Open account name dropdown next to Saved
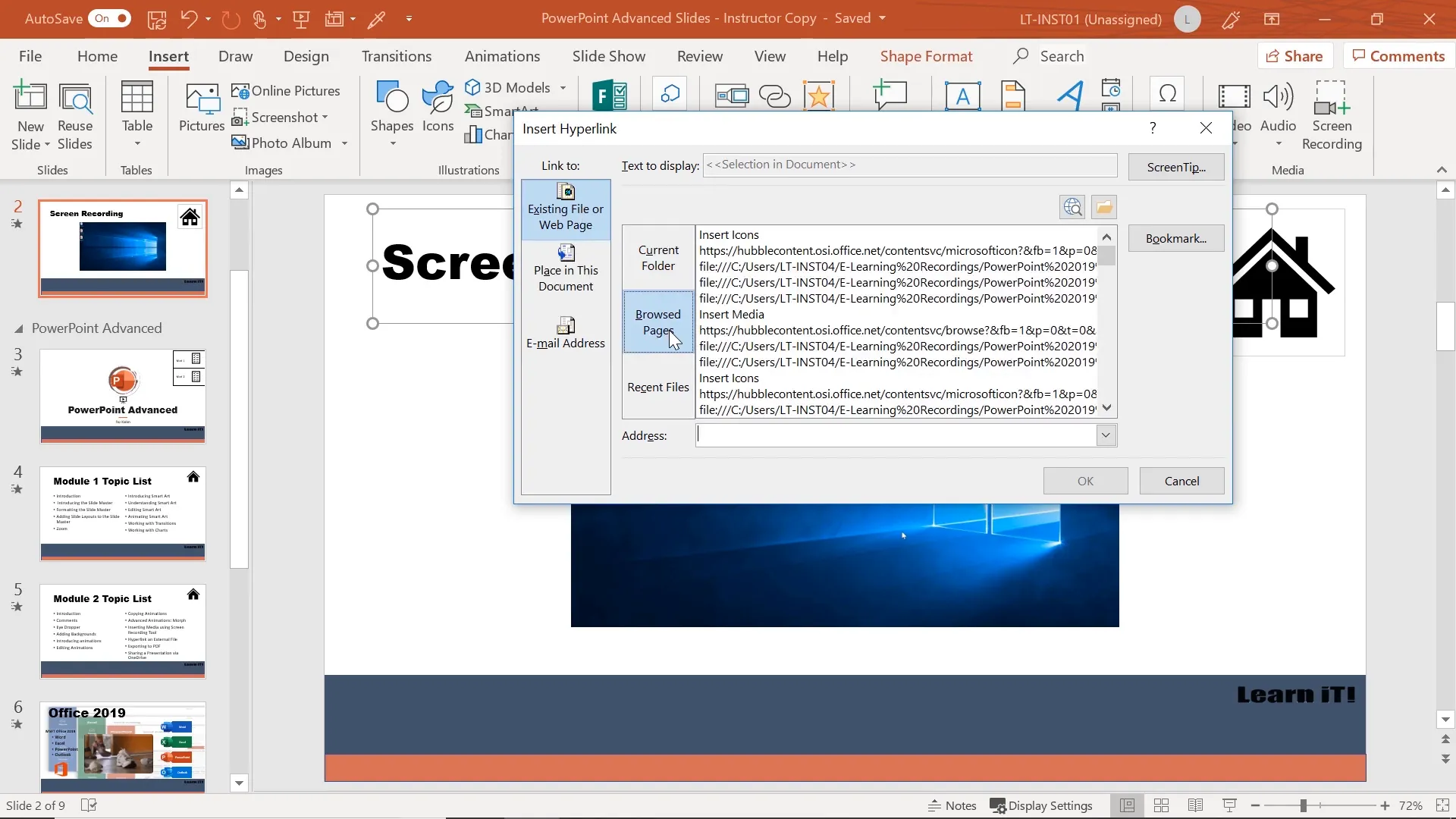 [x=882, y=18]
